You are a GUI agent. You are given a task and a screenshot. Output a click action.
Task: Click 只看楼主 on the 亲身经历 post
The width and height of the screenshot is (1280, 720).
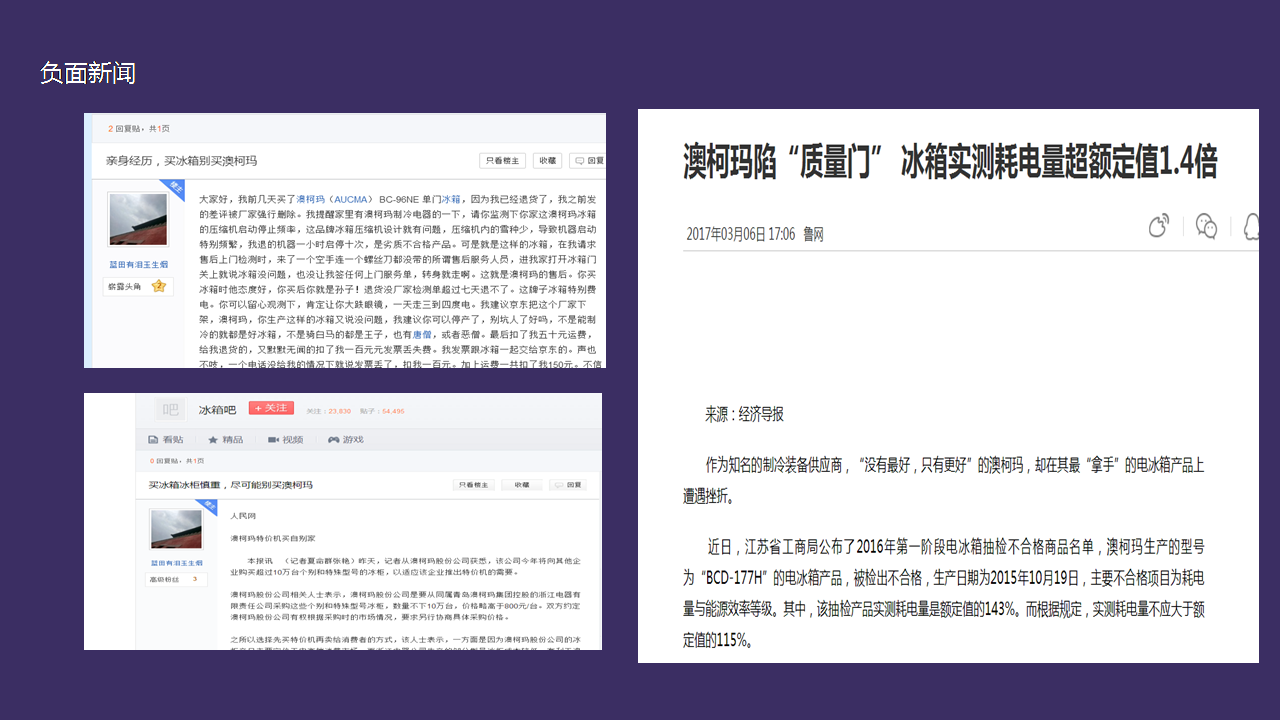point(503,160)
